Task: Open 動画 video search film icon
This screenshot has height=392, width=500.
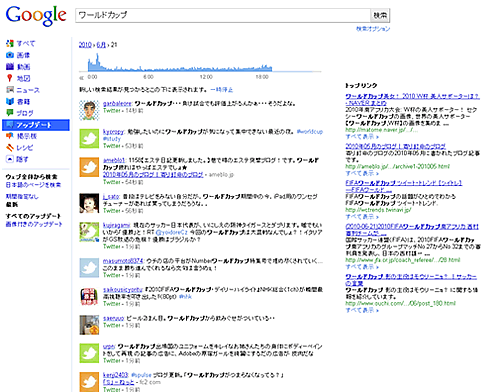Action: click(10, 66)
